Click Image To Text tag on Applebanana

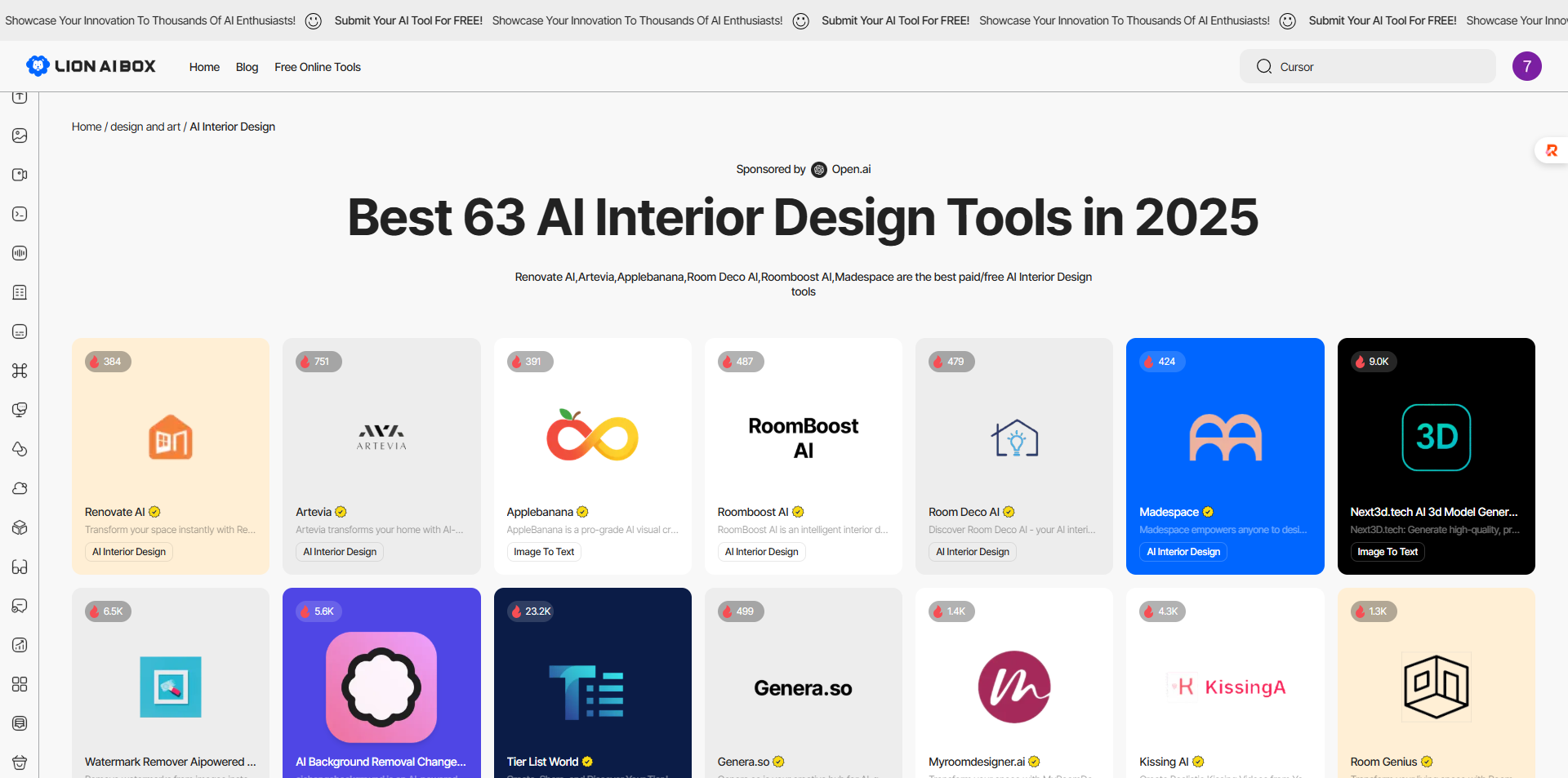(x=544, y=552)
